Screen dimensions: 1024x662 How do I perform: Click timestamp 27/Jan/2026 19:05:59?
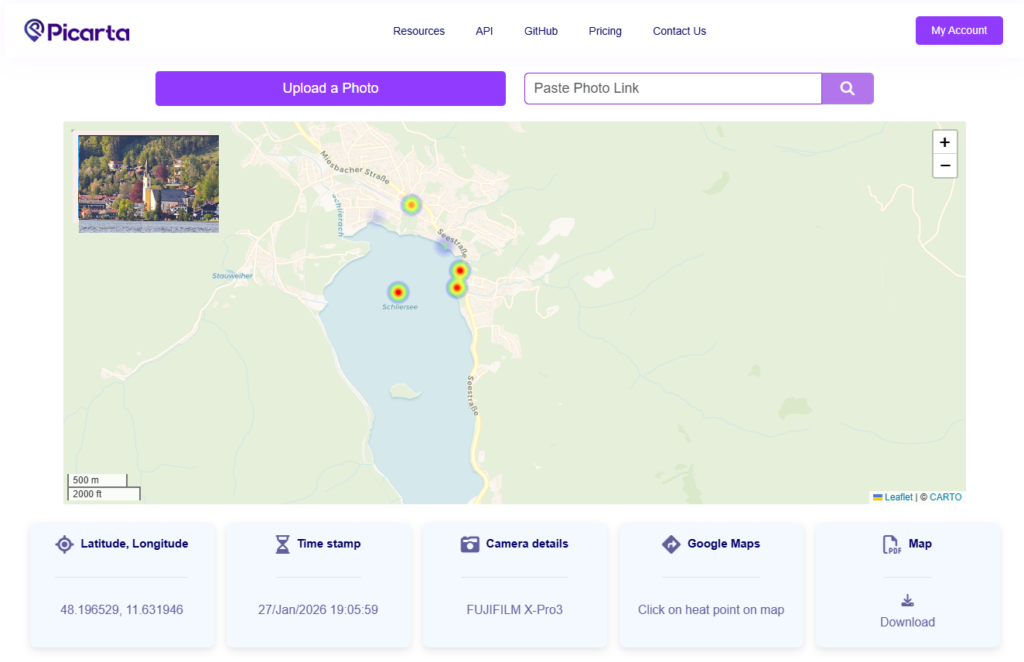pyautogui.click(x=318, y=610)
